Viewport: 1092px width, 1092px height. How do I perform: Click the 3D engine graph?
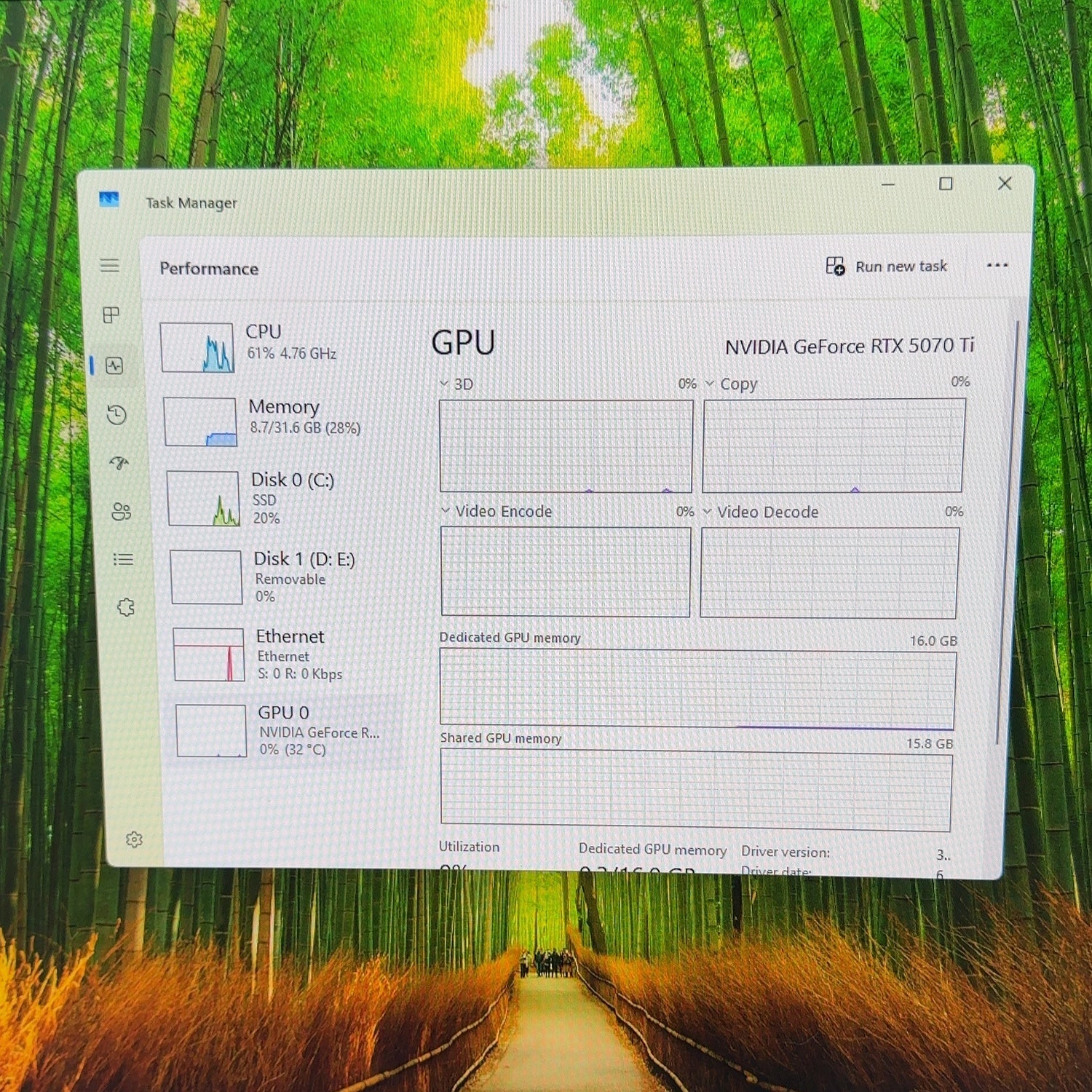pyautogui.click(x=566, y=446)
